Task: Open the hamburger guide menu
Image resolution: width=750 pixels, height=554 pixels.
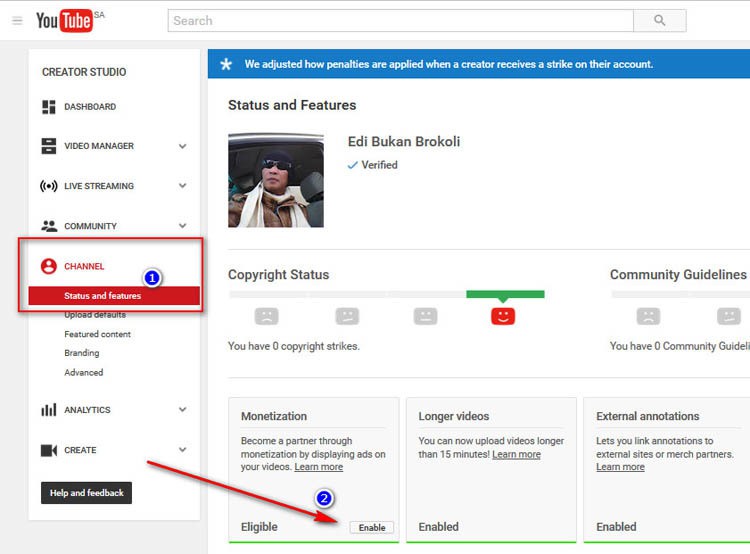Action: [17, 21]
